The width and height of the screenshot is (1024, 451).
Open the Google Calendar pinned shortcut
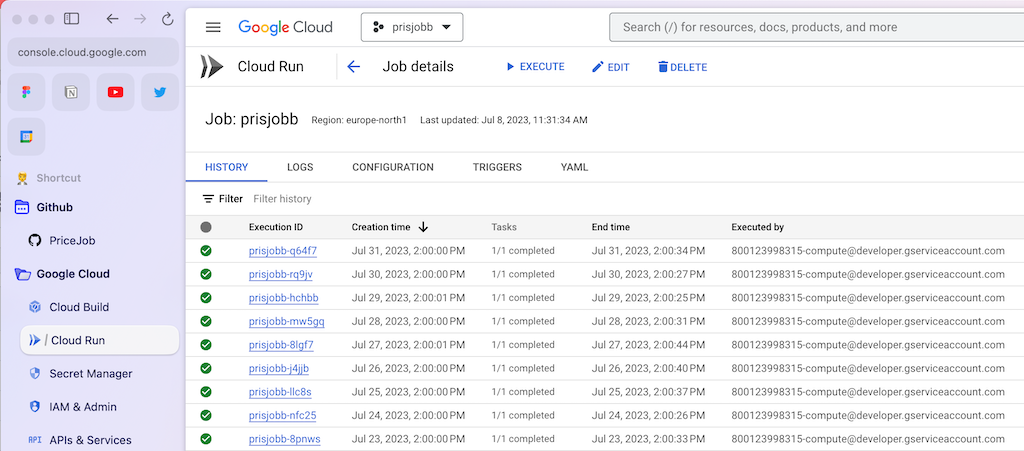(26, 136)
